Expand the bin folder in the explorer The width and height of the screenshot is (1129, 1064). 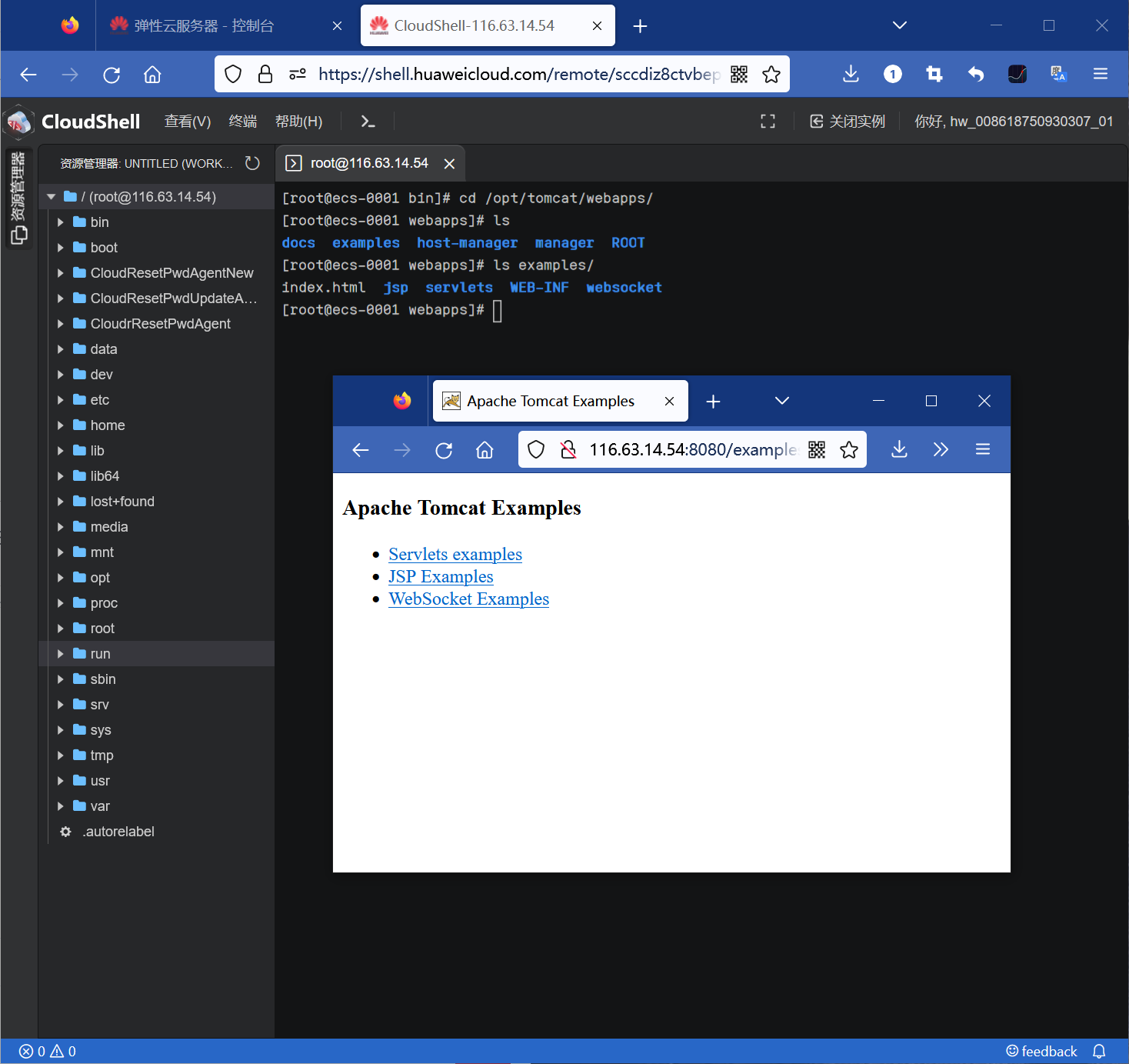click(60, 222)
